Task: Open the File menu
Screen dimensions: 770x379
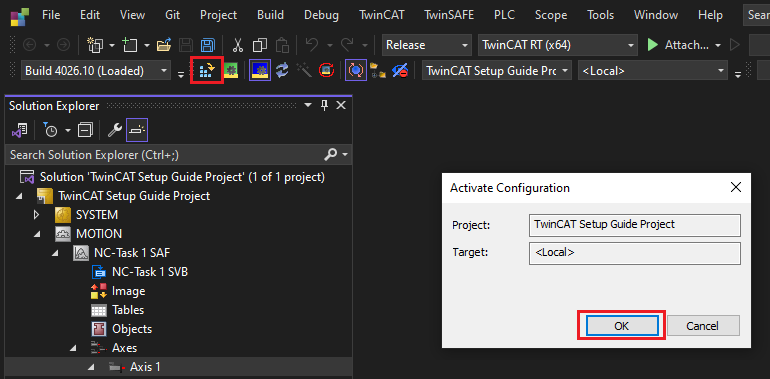Action: (x=51, y=15)
